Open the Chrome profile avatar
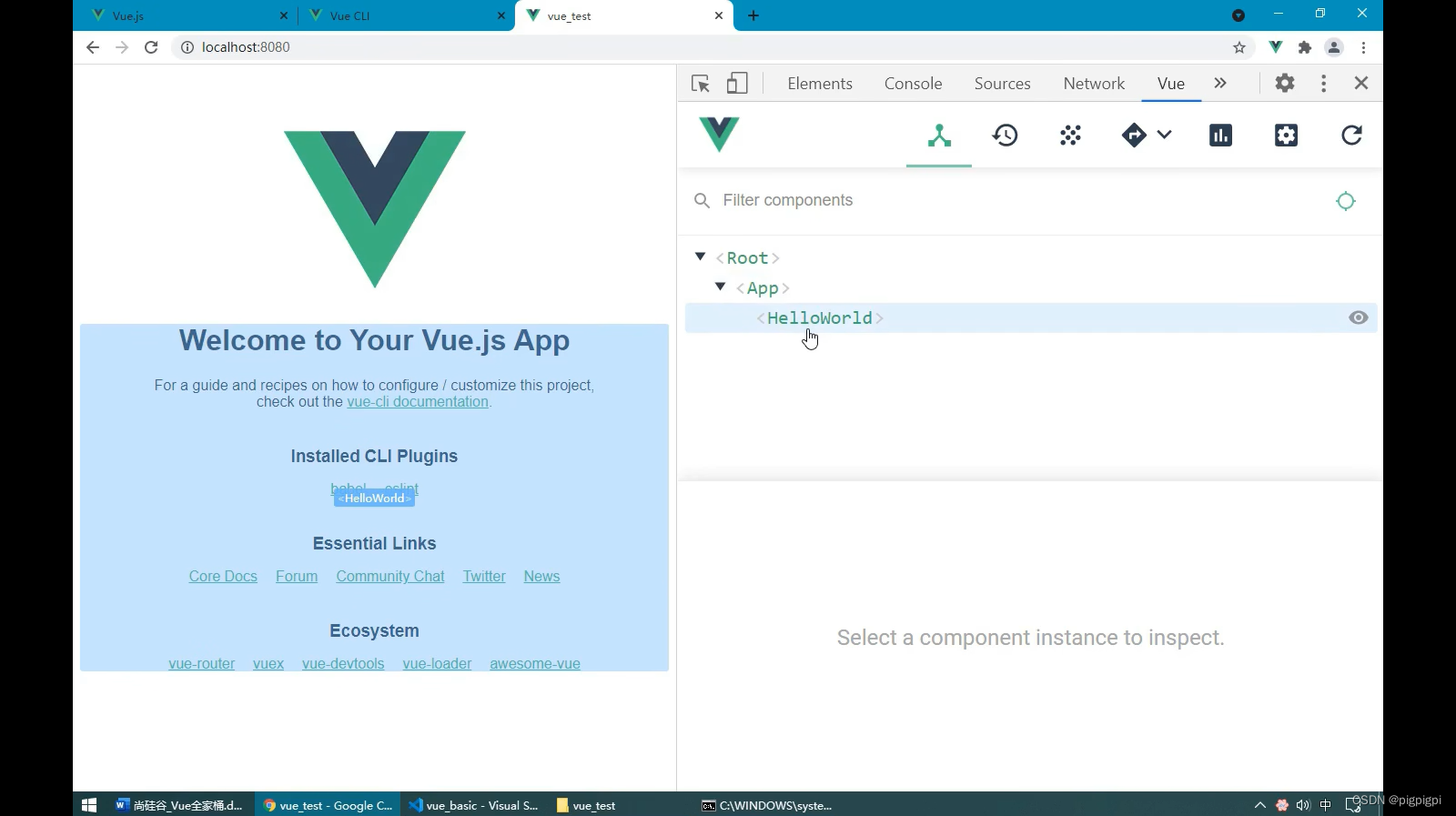This screenshot has height=816, width=1456. coord(1334,47)
